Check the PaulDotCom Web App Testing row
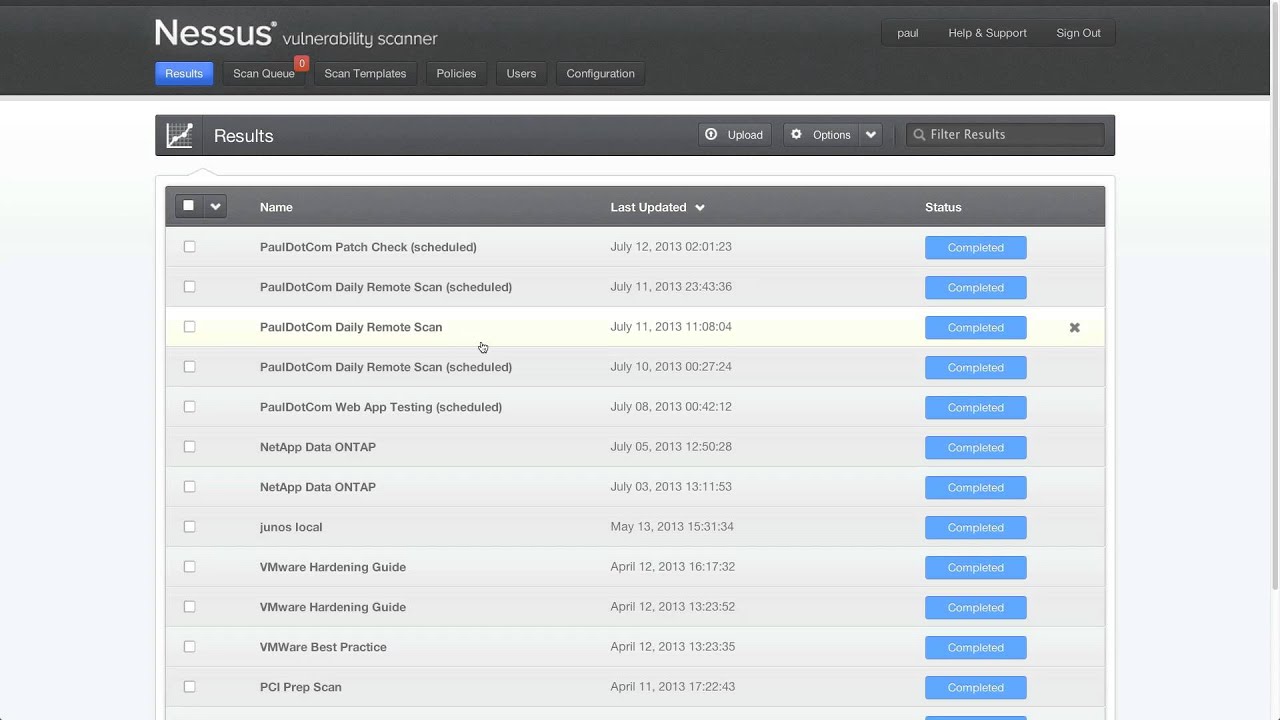The image size is (1280, 720). click(189, 406)
